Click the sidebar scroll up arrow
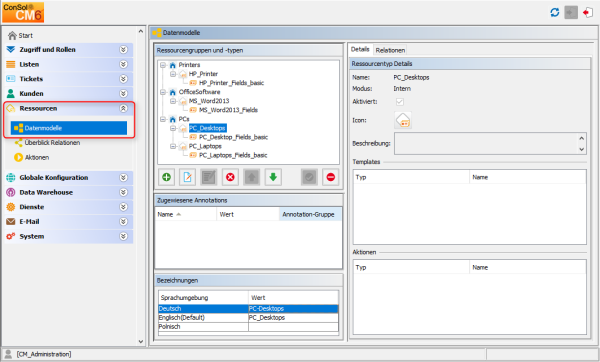 point(141,31)
